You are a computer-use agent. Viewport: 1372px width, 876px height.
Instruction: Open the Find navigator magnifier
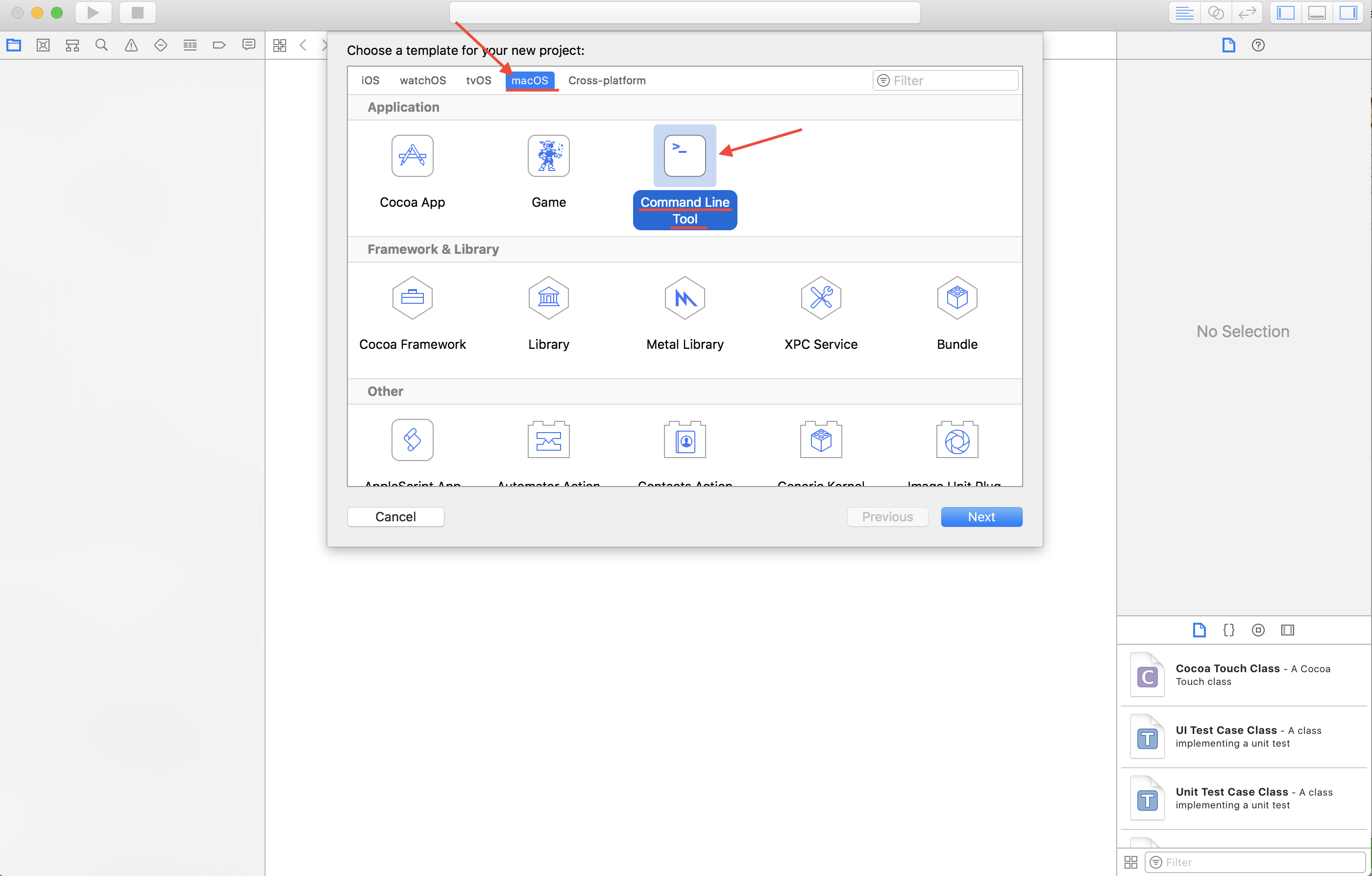click(101, 45)
